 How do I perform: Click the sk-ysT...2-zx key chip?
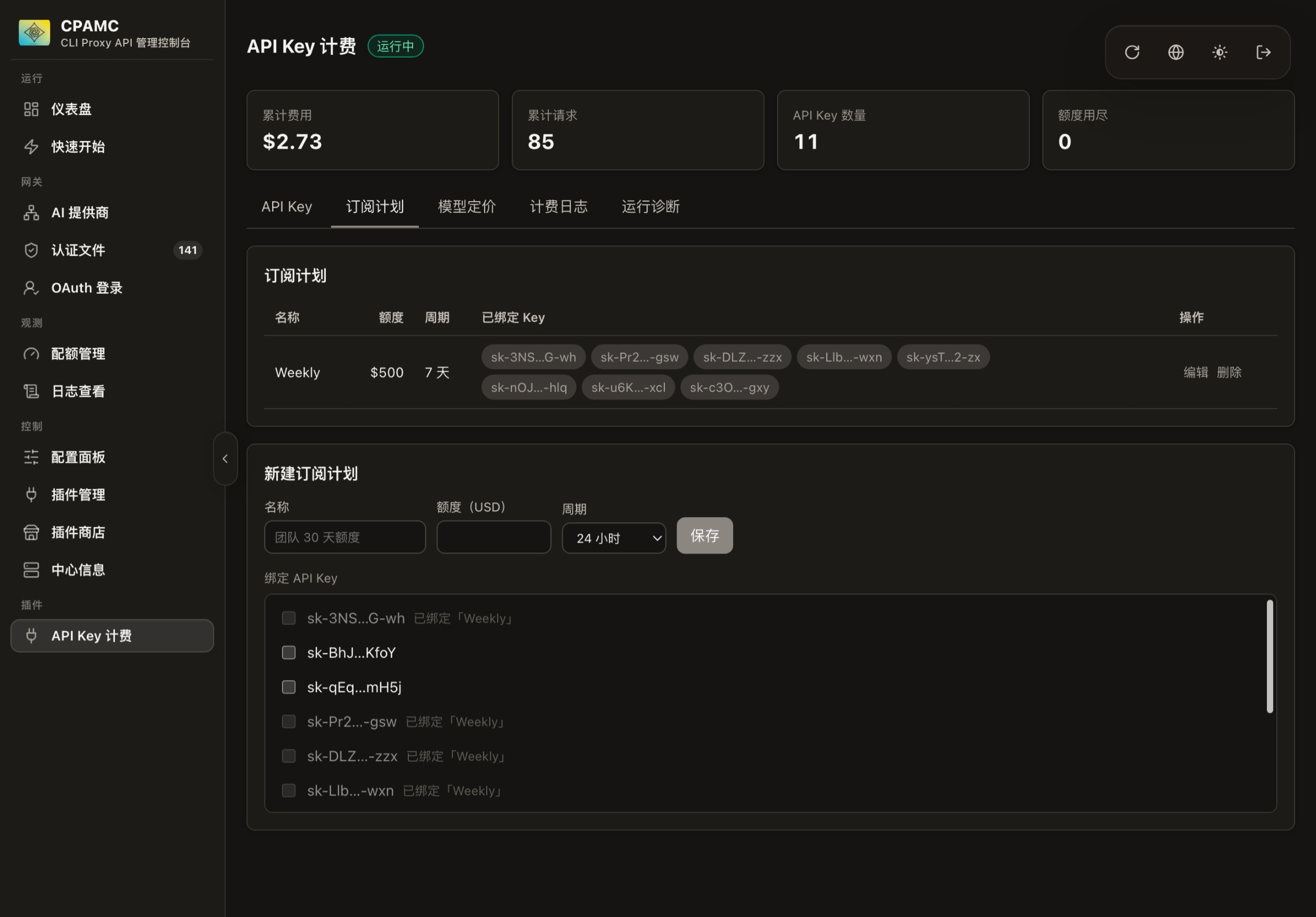tap(943, 357)
